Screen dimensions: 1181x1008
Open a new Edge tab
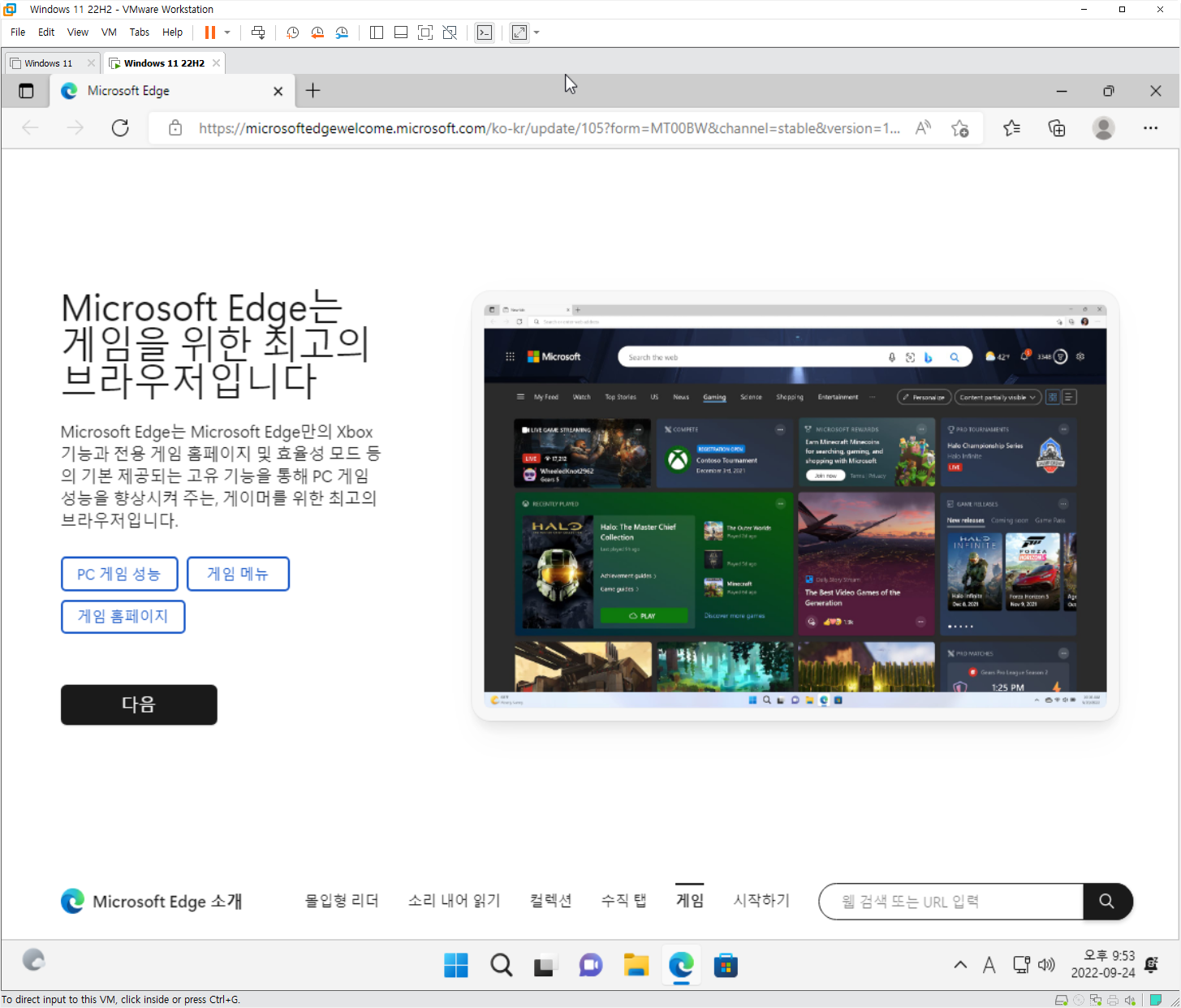[312, 91]
